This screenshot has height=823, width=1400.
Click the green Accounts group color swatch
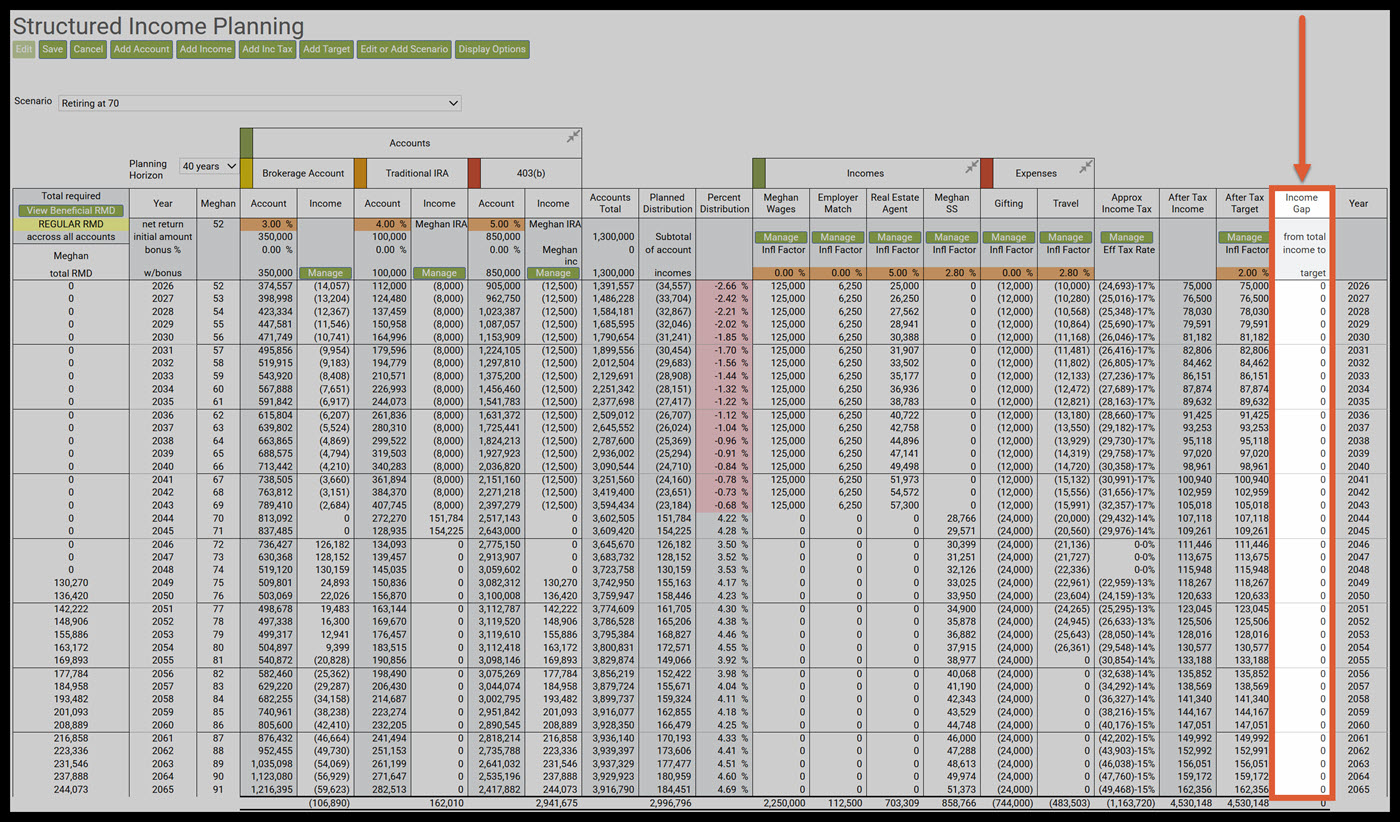[247, 143]
